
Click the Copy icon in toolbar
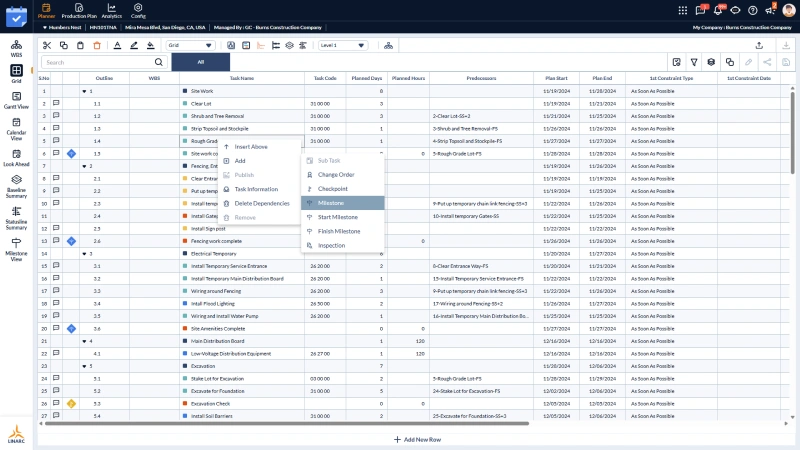tap(64, 45)
